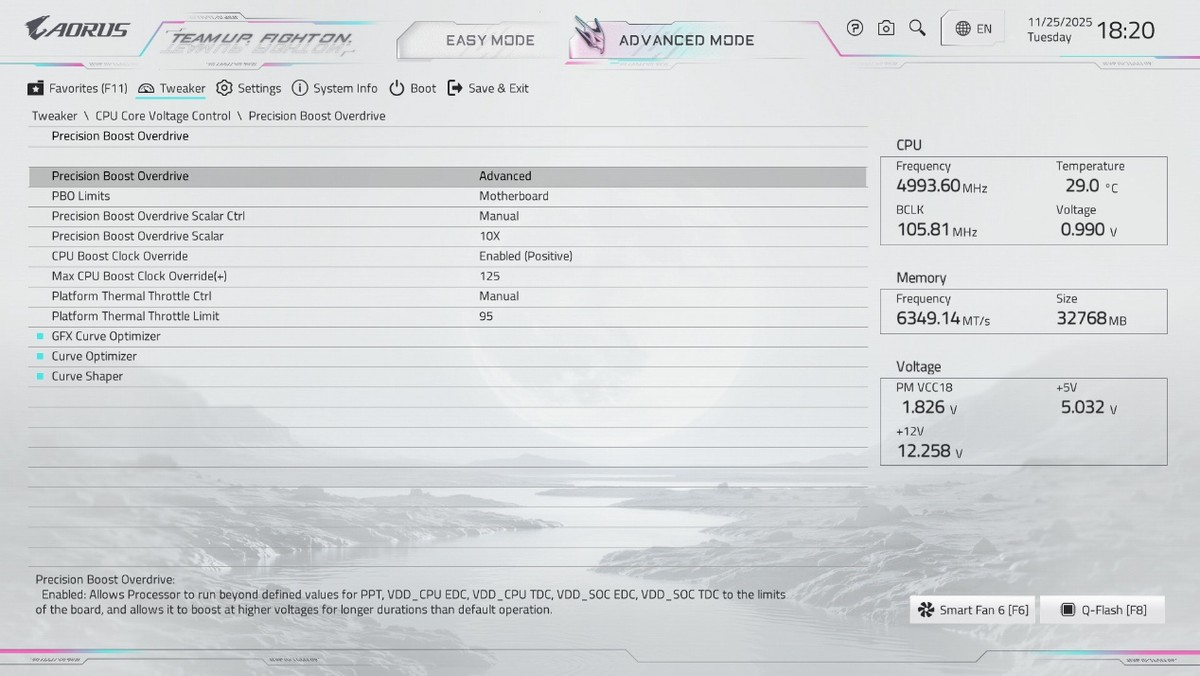Open search with the magnifier icon
1200x676 pixels.
pyautogui.click(x=917, y=28)
